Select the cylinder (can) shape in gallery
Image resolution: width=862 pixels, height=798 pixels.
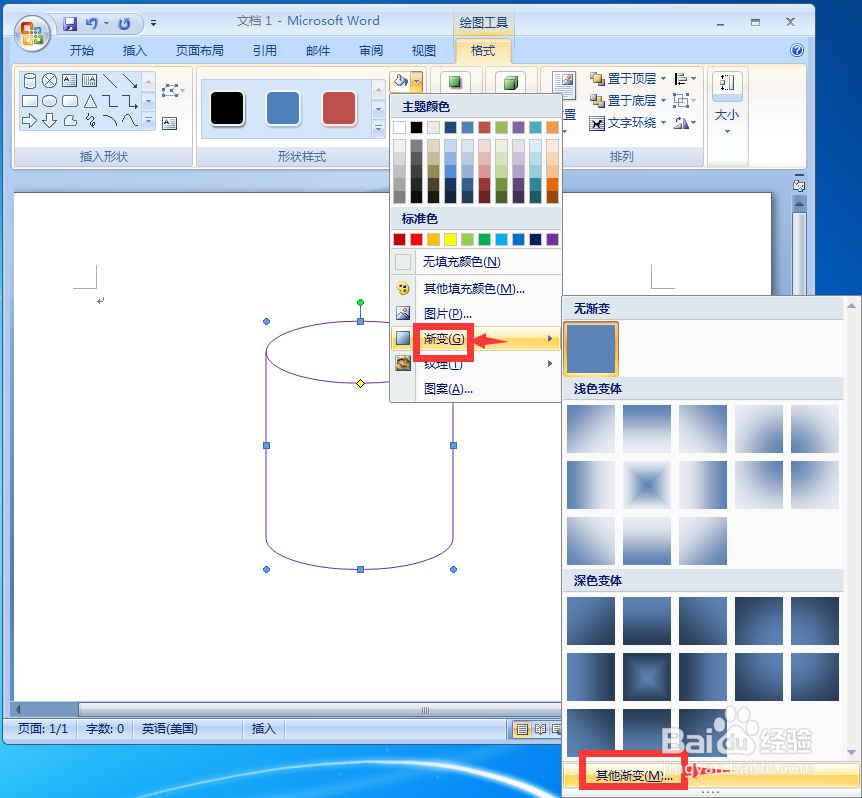pyautogui.click(x=30, y=81)
